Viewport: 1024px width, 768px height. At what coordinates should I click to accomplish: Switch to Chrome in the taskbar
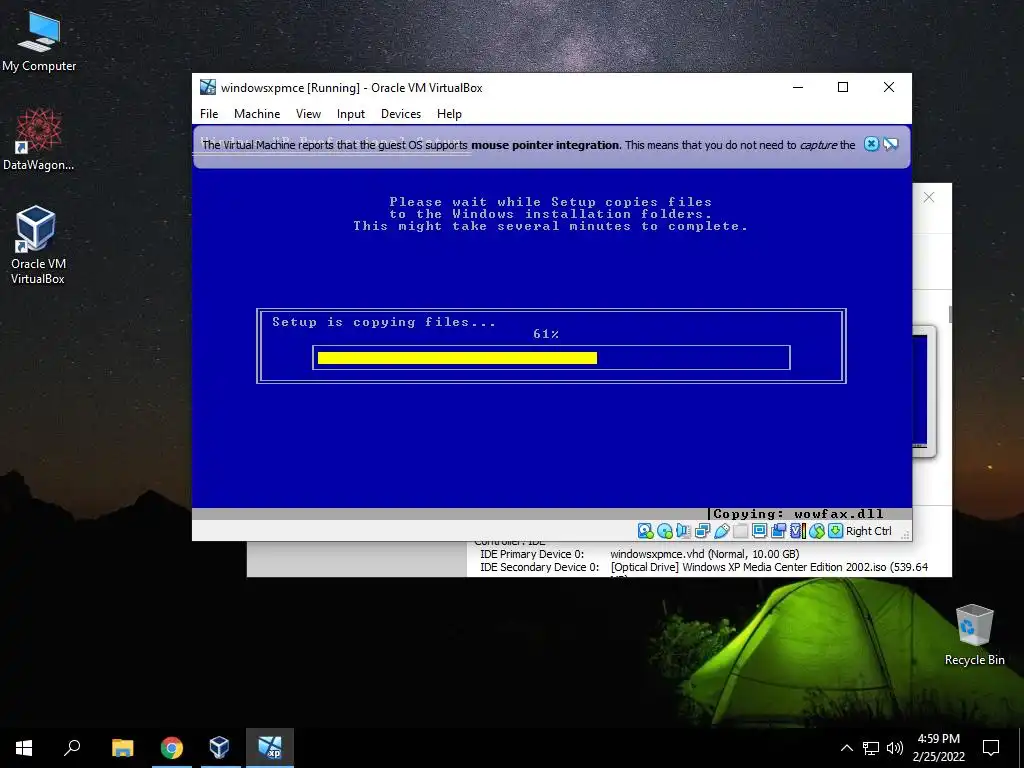[172, 748]
